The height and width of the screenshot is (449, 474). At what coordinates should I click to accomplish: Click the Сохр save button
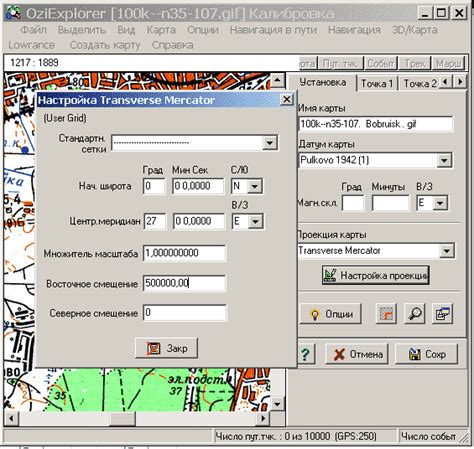pyautogui.click(x=427, y=354)
